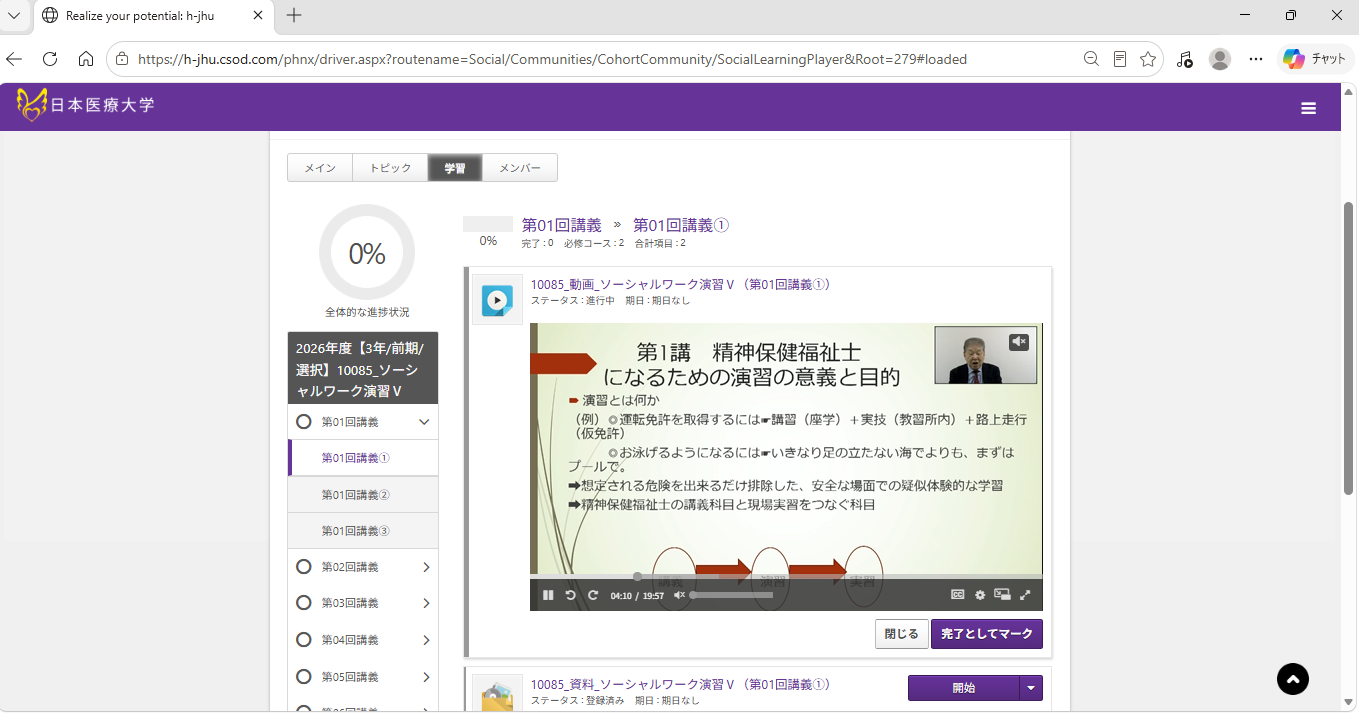This screenshot has height=715, width=1359.
Task: Click the 完了としてマーク button
Action: pos(987,634)
